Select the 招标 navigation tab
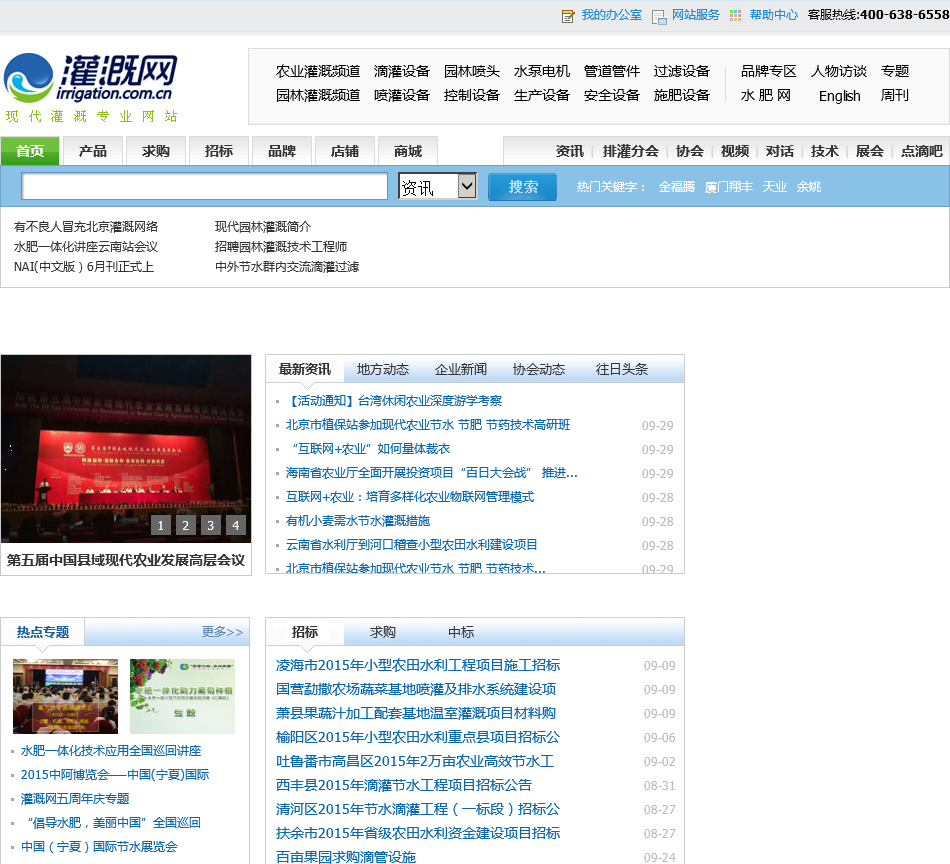Screen dimensions: 950x864 [219, 151]
